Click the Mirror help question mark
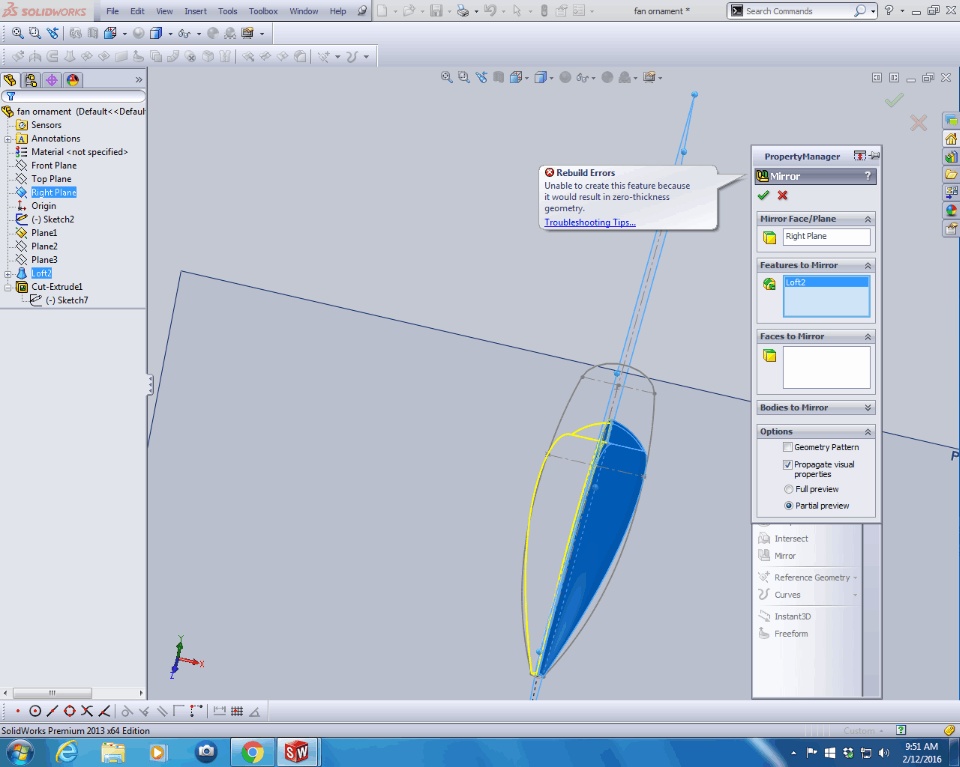Viewport: 960px width, 767px height. tap(867, 176)
